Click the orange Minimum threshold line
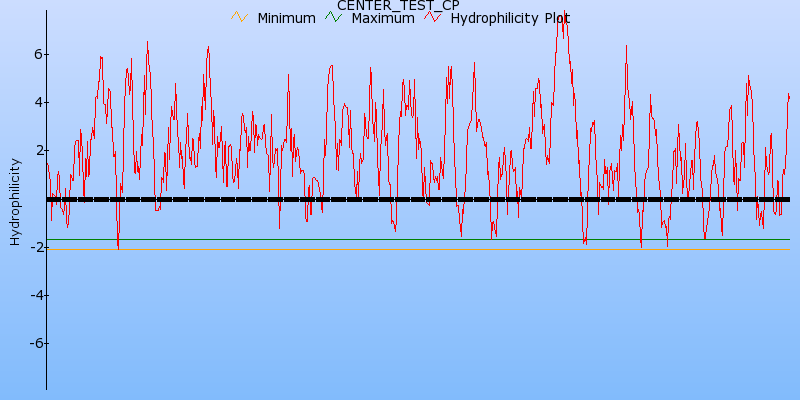Viewport: 800px width, 400px height. [418, 249]
